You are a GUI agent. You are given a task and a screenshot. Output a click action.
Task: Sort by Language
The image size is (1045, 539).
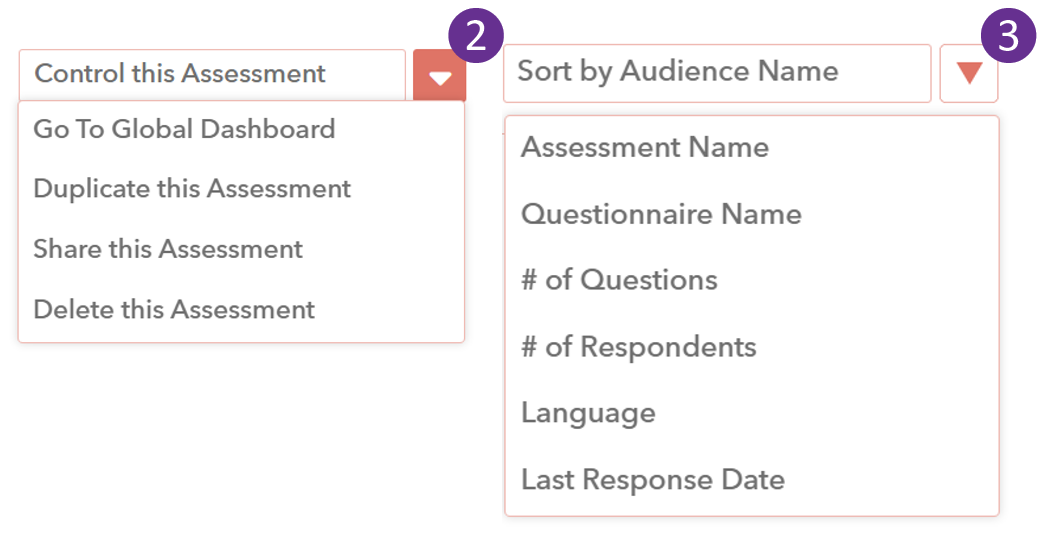tap(588, 413)
